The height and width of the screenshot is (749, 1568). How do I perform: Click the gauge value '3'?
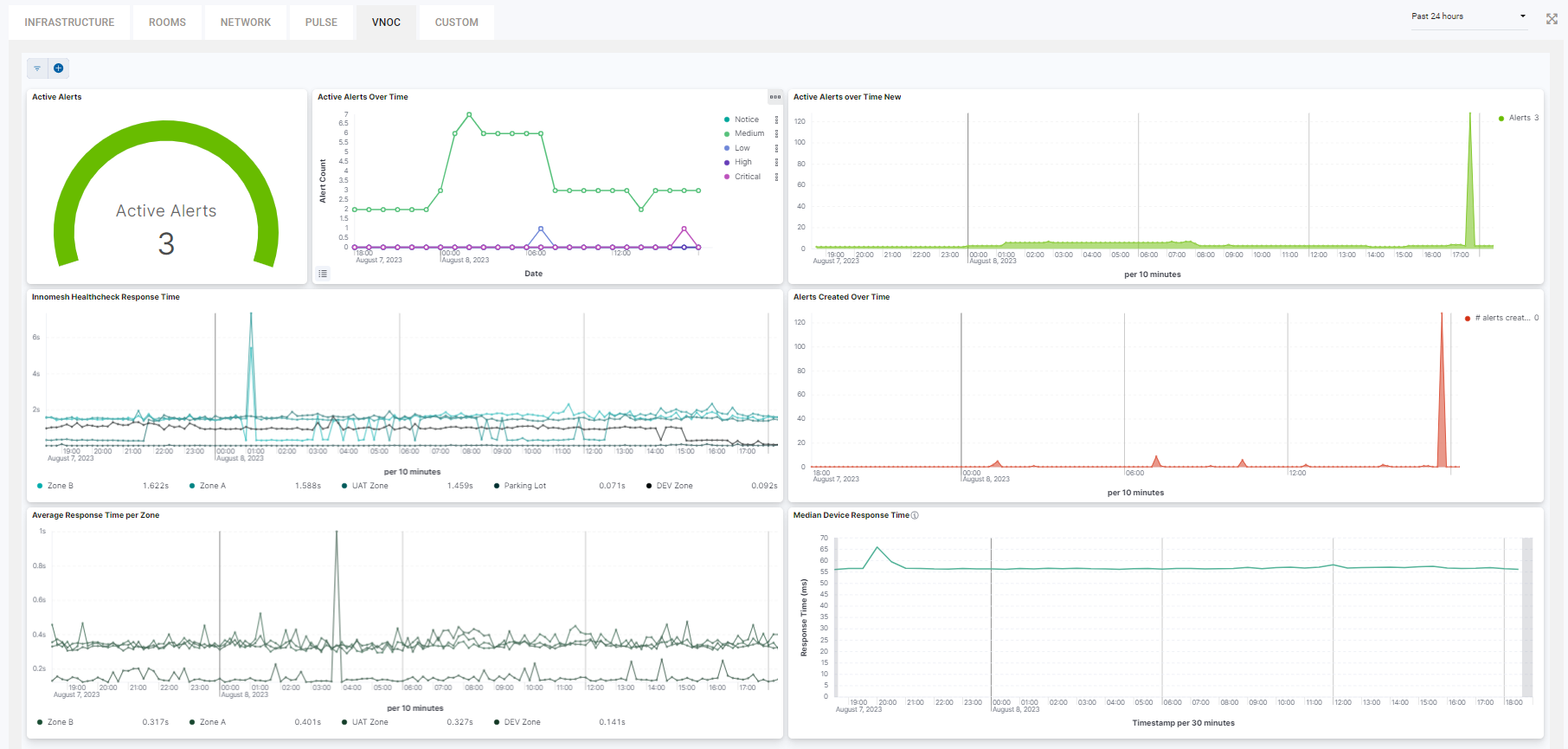pyautogui.click(x=166, y=244)
